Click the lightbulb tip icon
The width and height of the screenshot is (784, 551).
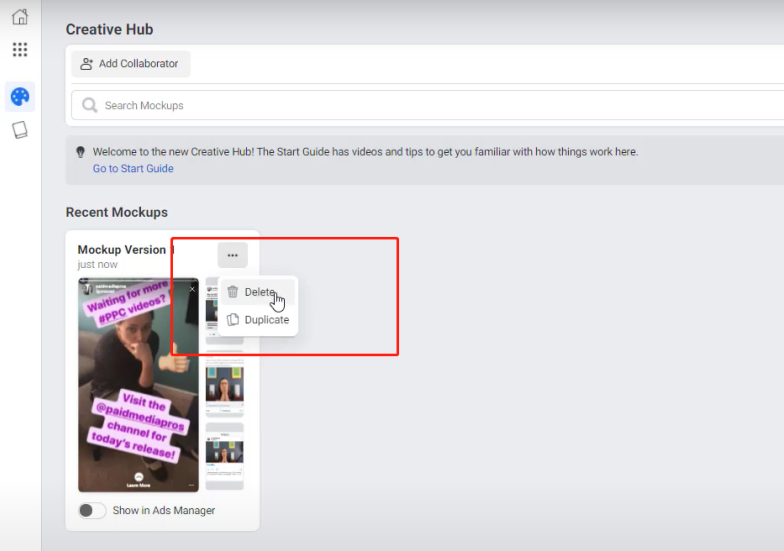(x=80, y=152)
